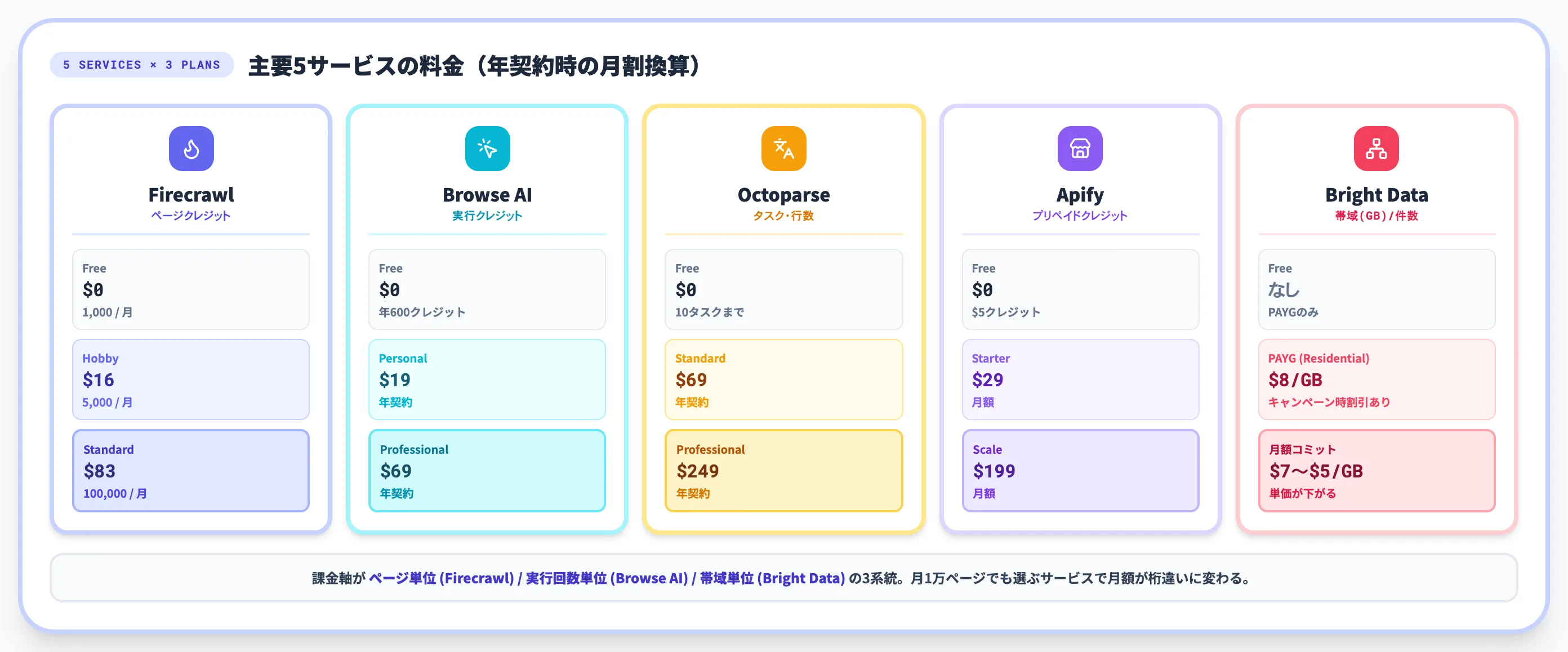Select the Browse AI Free plan card
Screen dimensions: 1568x652
coord(487,289)
